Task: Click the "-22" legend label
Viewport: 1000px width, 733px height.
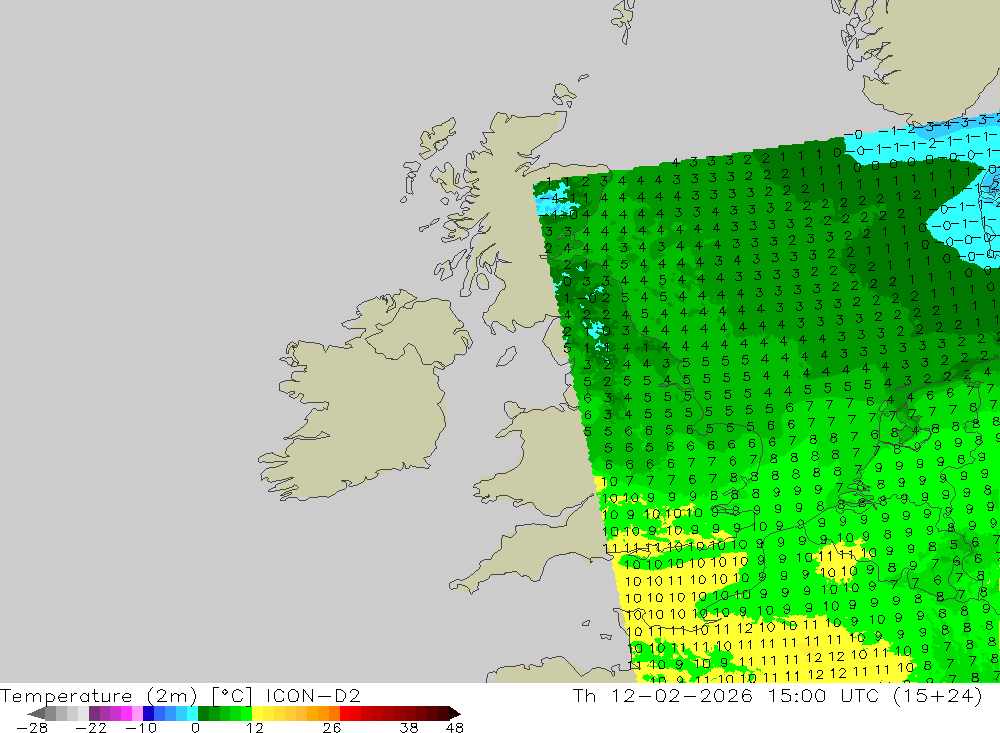Action: (x=91, y=728)
